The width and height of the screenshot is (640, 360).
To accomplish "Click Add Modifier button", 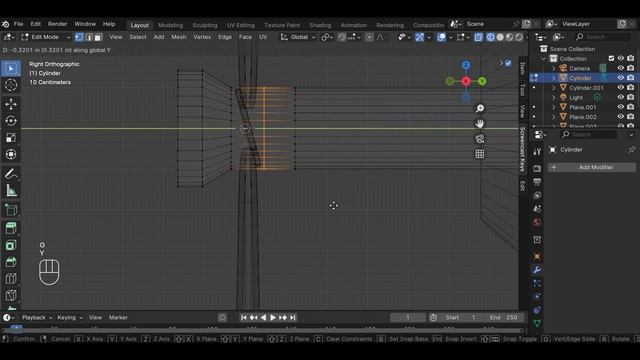I will click(x=591, y=167).
